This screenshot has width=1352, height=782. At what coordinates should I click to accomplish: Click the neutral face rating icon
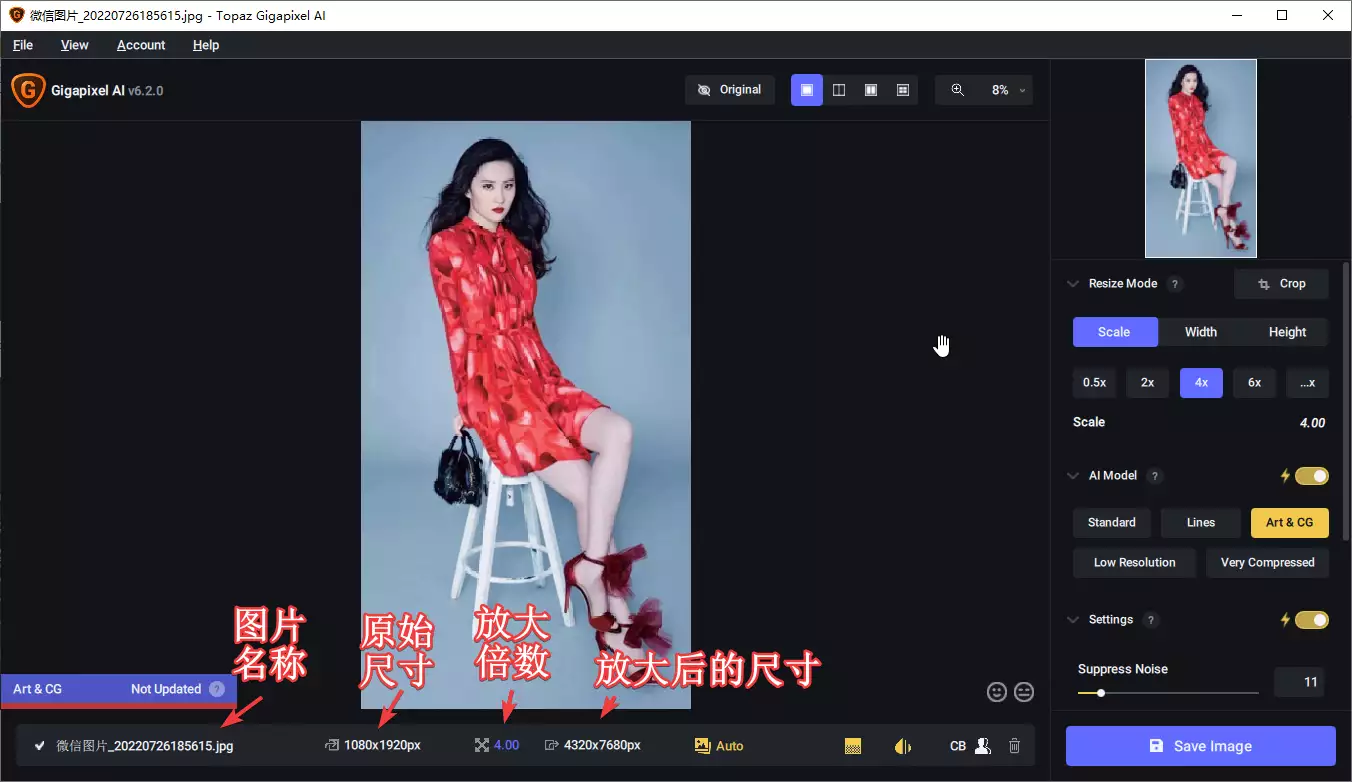[x=1024, y=692]
